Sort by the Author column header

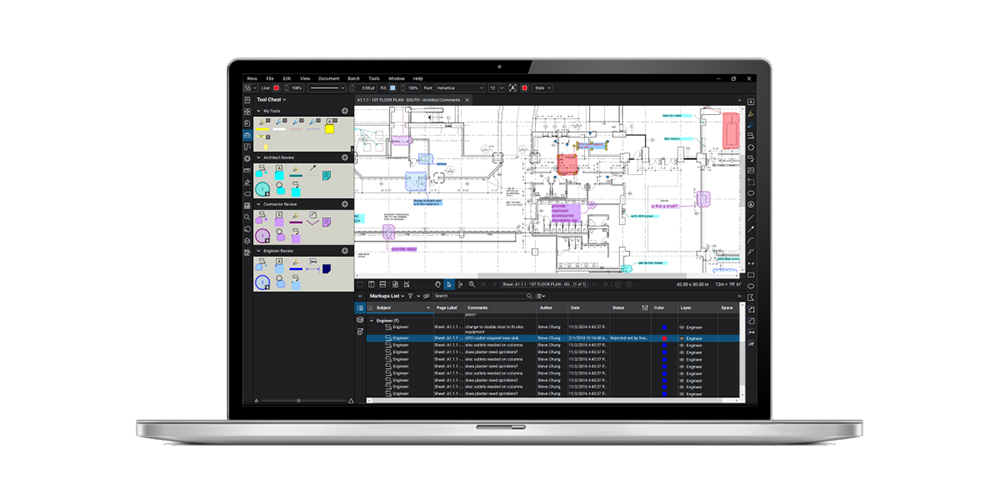point(552,307)
